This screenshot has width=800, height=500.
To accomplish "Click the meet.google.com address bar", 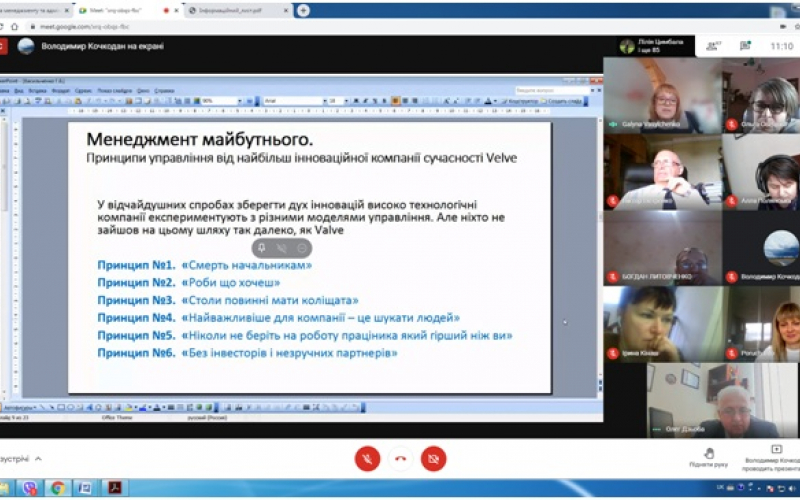I will (x=398, y=27).
